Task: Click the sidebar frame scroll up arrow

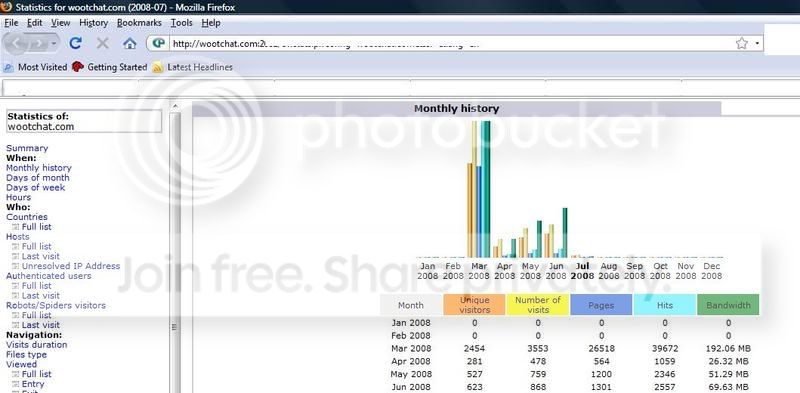Action: coord(175,107)
